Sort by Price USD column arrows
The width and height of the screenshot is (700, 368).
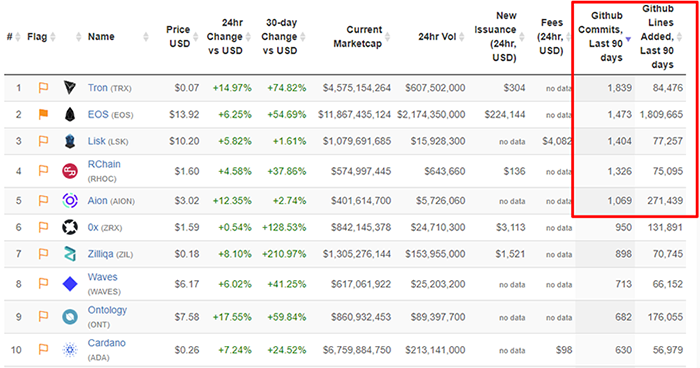point(196,37)
